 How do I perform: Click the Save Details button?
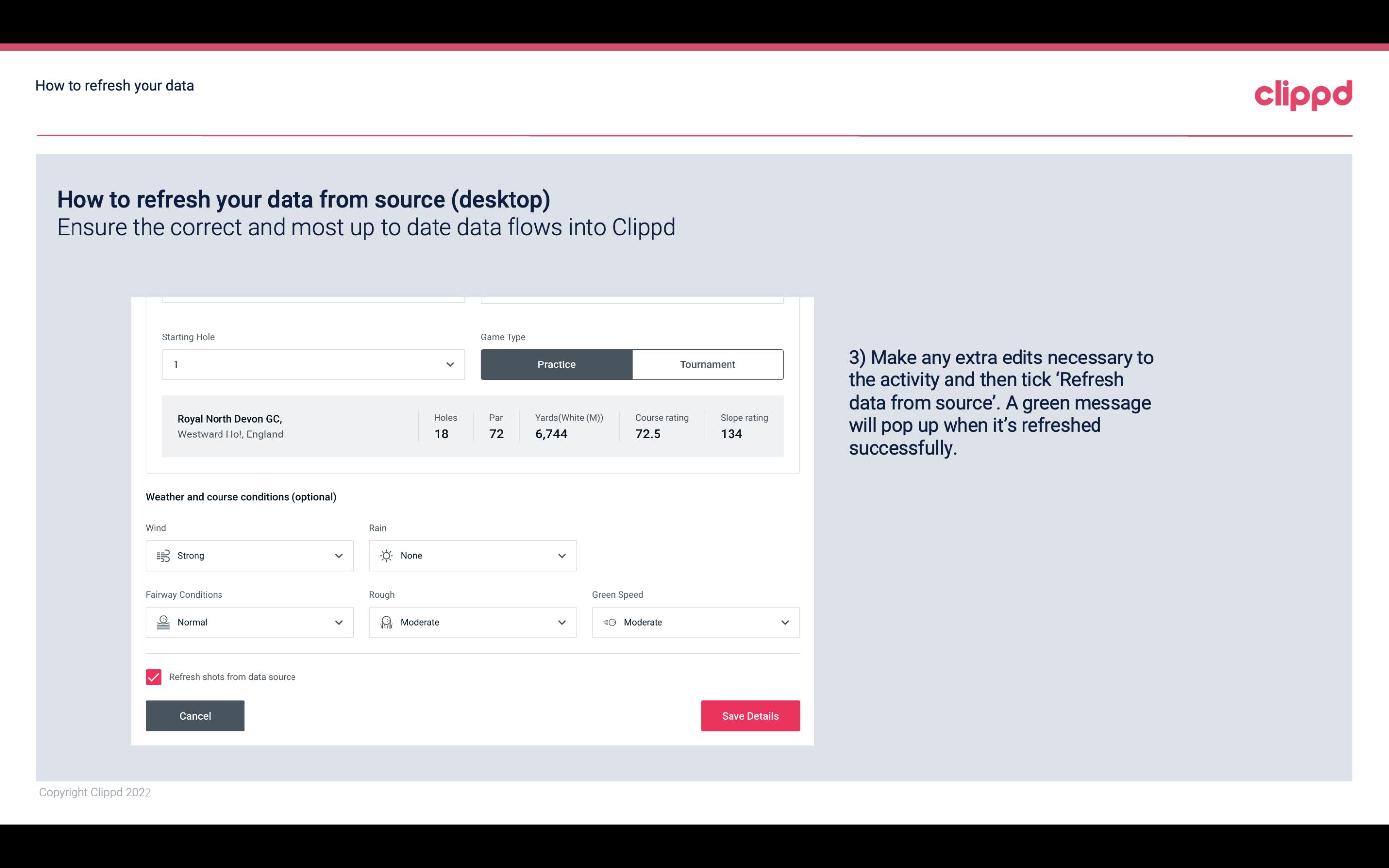pyautogui.click(x=750, y=715)
